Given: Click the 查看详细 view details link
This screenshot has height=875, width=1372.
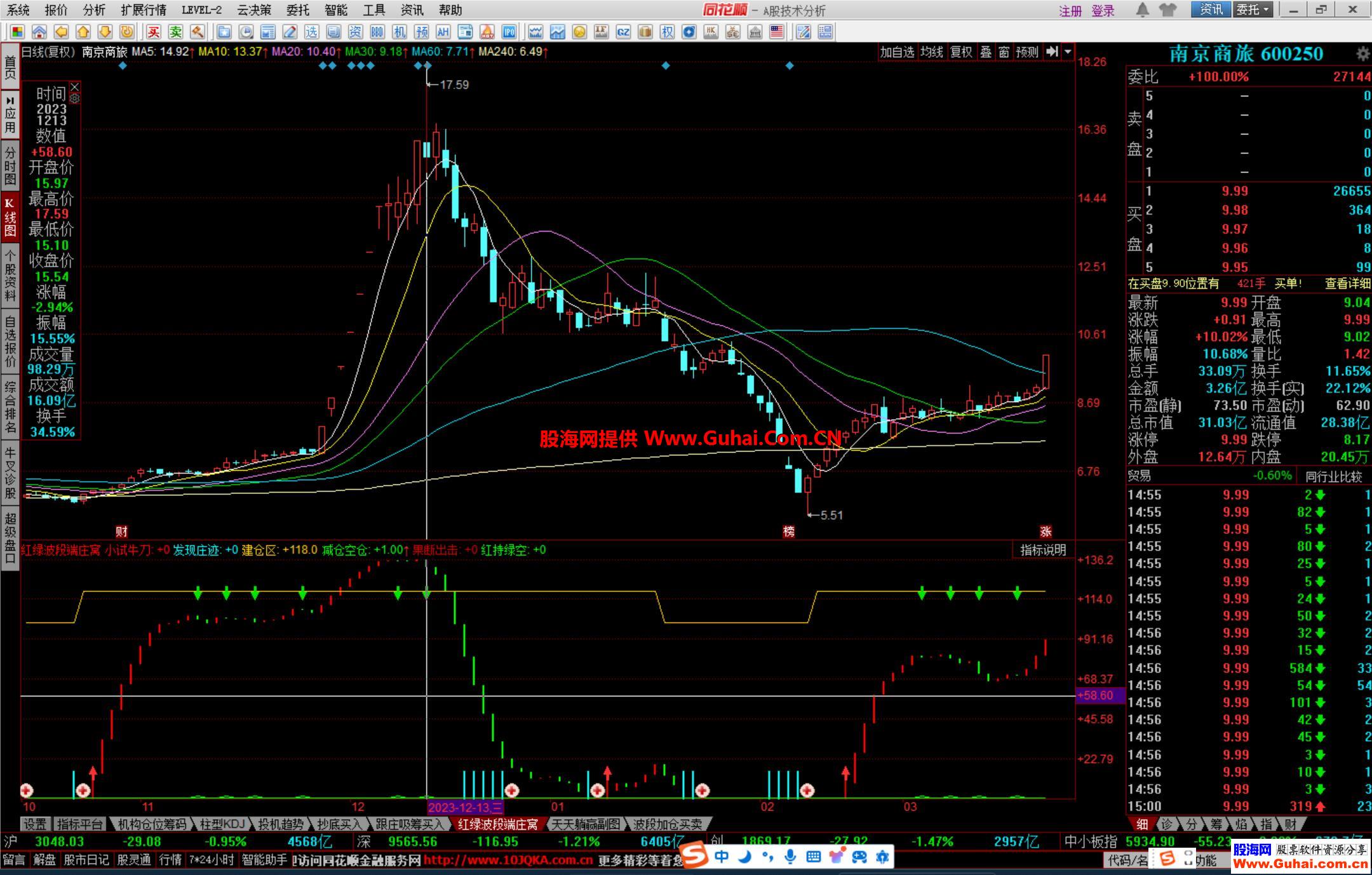Looking at the screenshot, I should (x=1347, y=284).
